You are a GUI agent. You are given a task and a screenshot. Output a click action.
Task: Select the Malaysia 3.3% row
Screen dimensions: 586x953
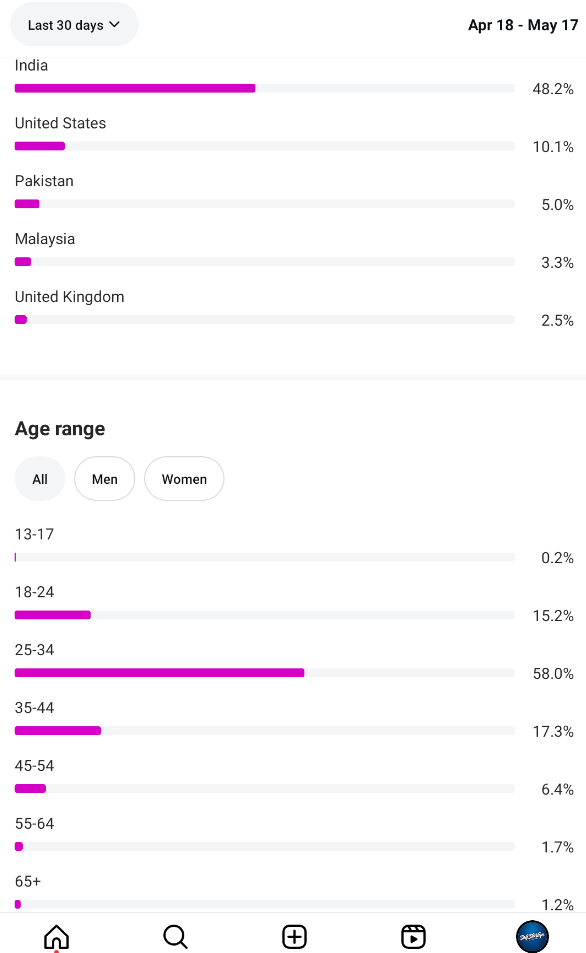[294, 251]
